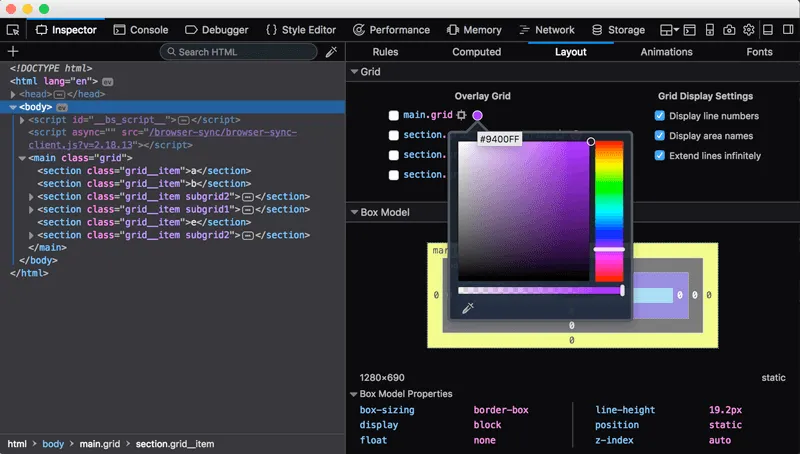The image size is (800, 454).
Task: Switch to the Computed panel tab
Action: 477,52
